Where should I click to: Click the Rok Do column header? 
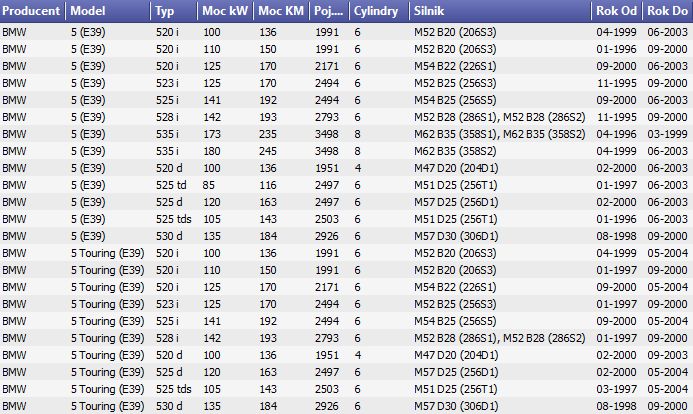667,11
